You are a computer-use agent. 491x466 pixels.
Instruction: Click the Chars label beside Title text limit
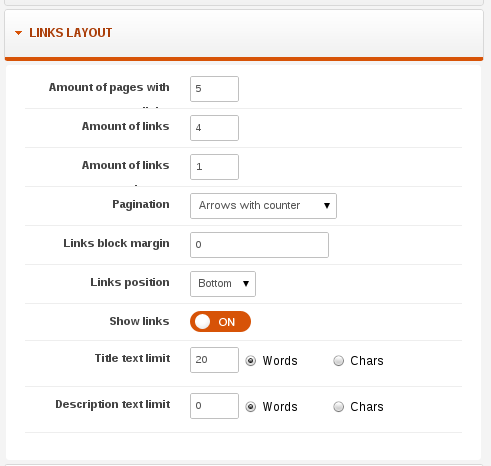367,361
